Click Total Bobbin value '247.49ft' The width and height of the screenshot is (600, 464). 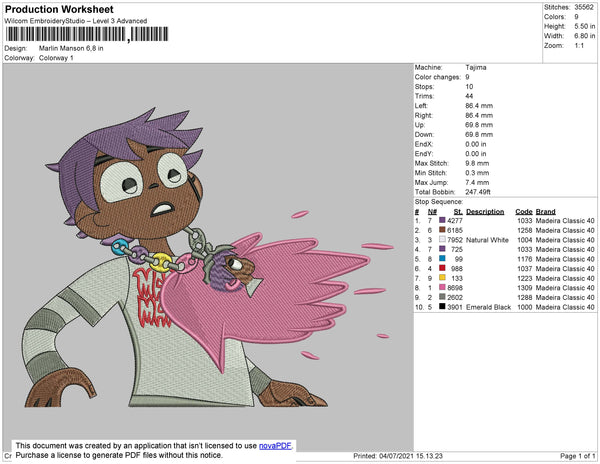(x=478, y=192)
